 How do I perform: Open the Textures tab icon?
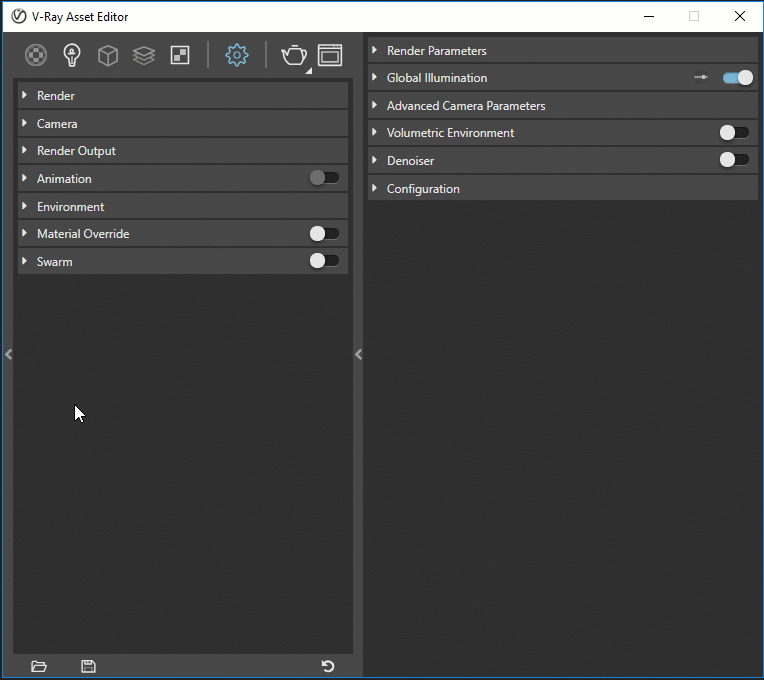click(x=180, y=55)
